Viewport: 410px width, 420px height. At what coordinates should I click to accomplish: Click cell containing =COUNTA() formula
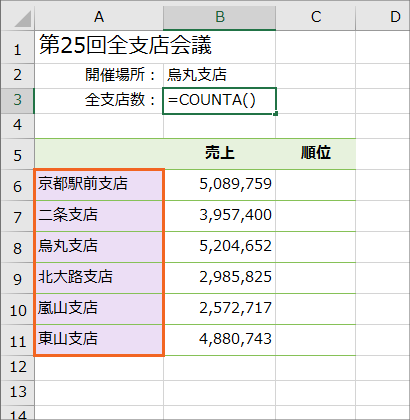coord(219,101)
